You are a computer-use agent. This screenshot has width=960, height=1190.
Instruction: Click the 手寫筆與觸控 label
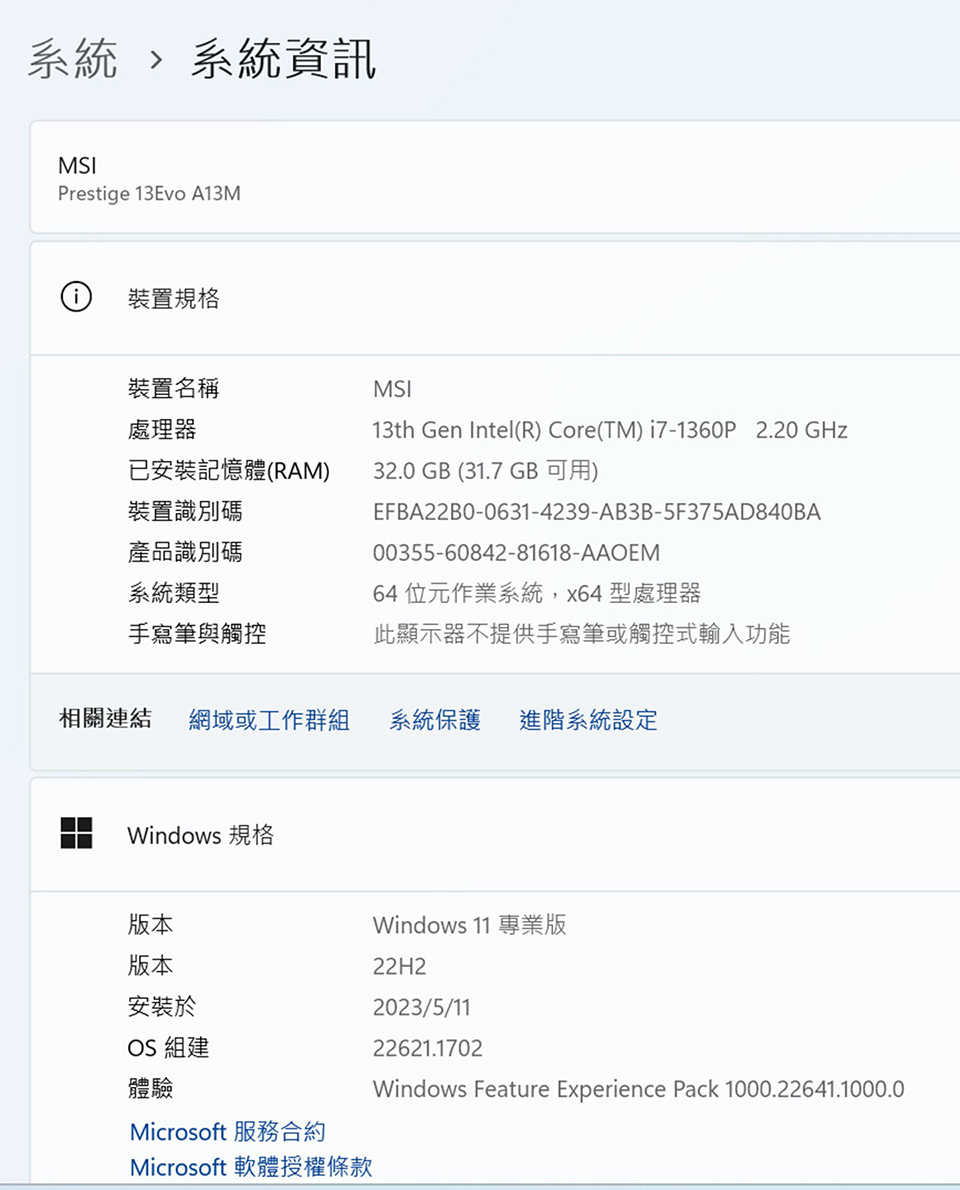click(197, 634)
